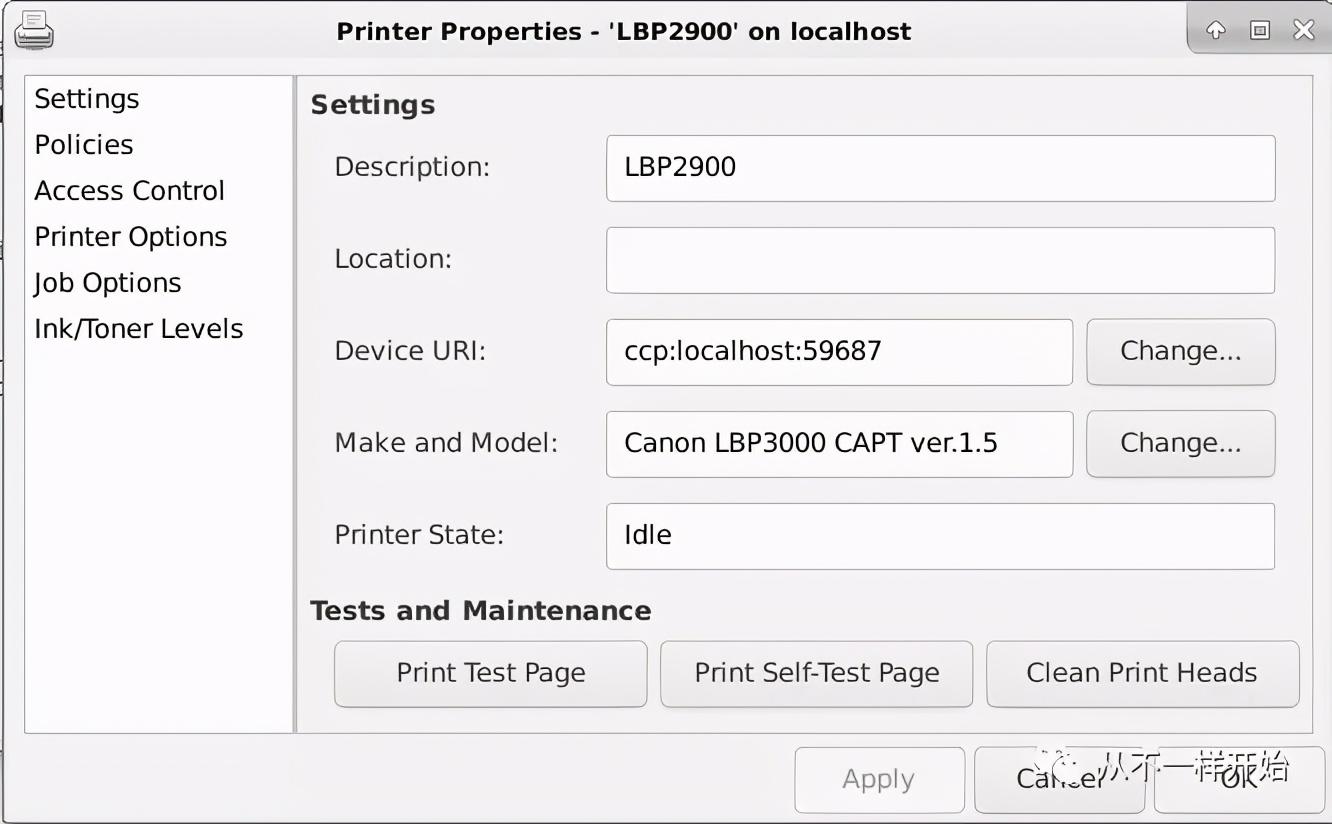Click the Printer State field showing Idle

click(x=941, y=536)
